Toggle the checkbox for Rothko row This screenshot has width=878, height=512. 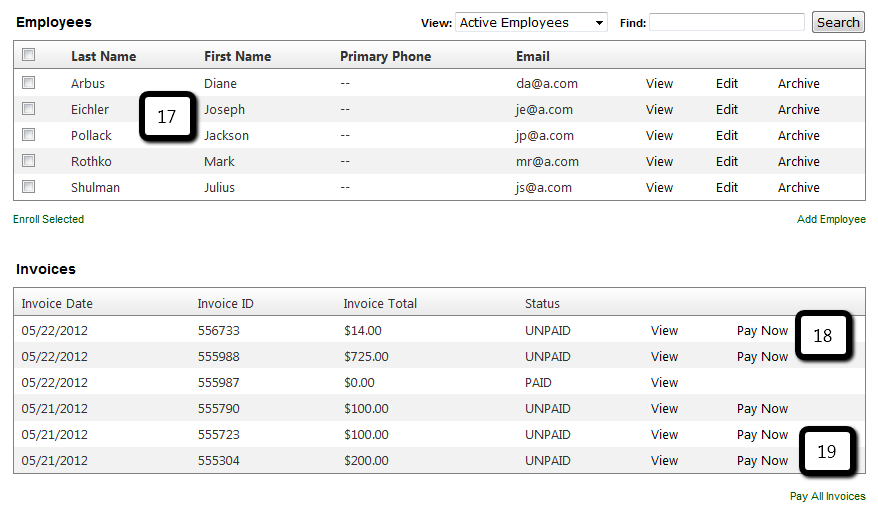coord(29,161)
